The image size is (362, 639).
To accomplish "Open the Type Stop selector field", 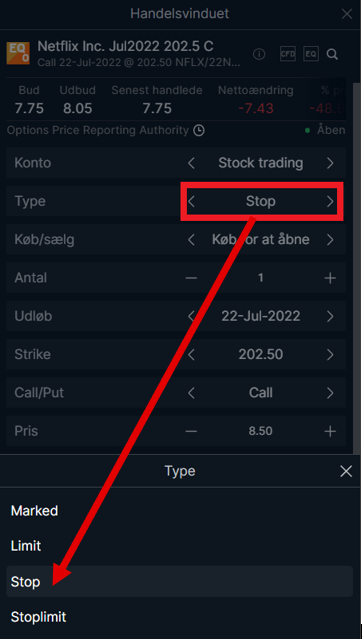I will point(261,201).
